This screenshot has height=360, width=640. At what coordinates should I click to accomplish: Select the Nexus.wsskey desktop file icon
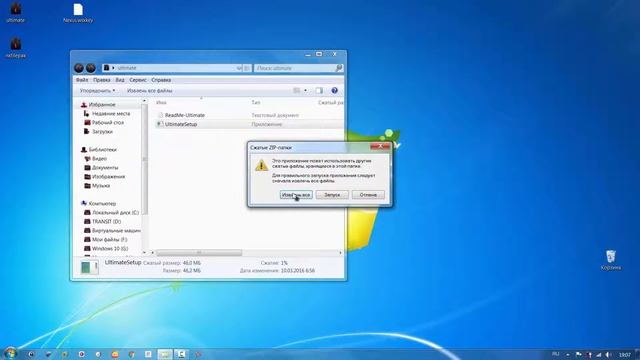click(78, 13)
